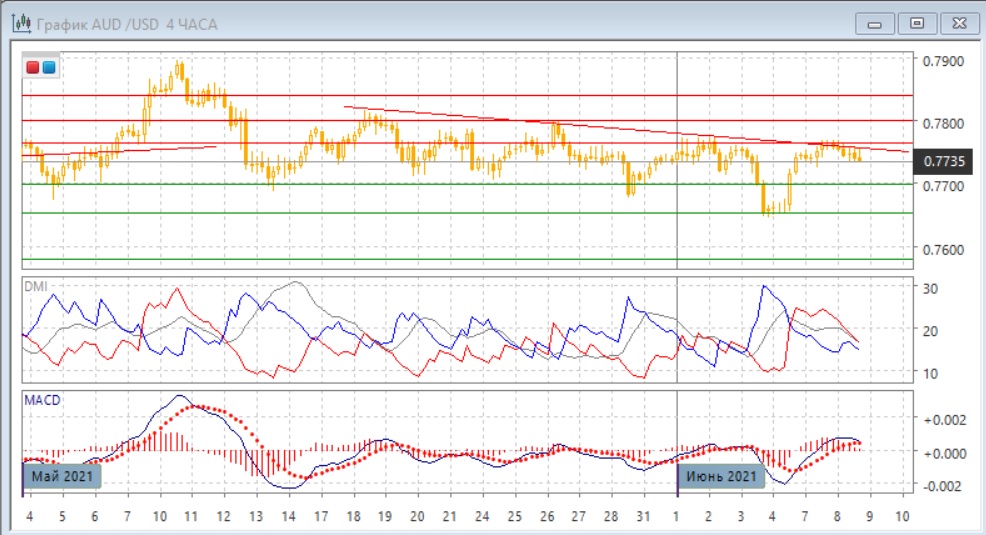
Task: Click the red square icon on chart
Action: pos(33,67)
